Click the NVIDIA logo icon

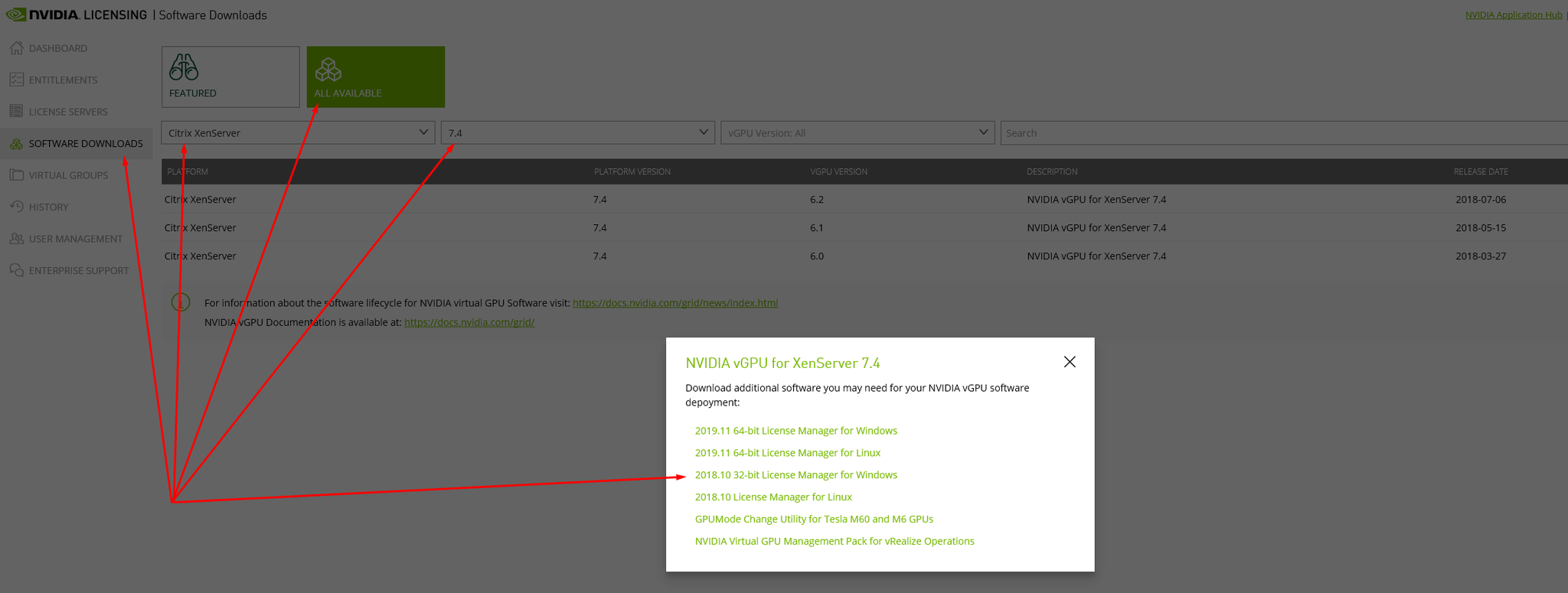point(15,15)
